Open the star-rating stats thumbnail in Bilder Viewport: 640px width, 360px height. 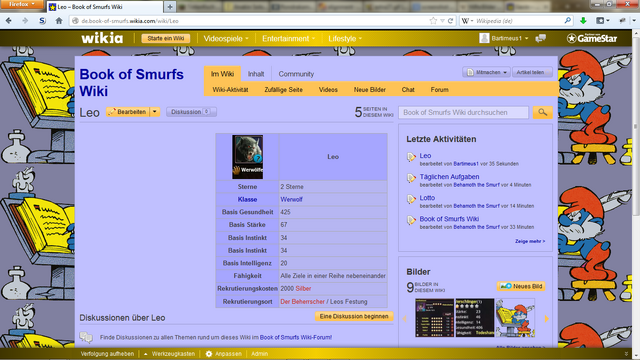coord(475,318)
